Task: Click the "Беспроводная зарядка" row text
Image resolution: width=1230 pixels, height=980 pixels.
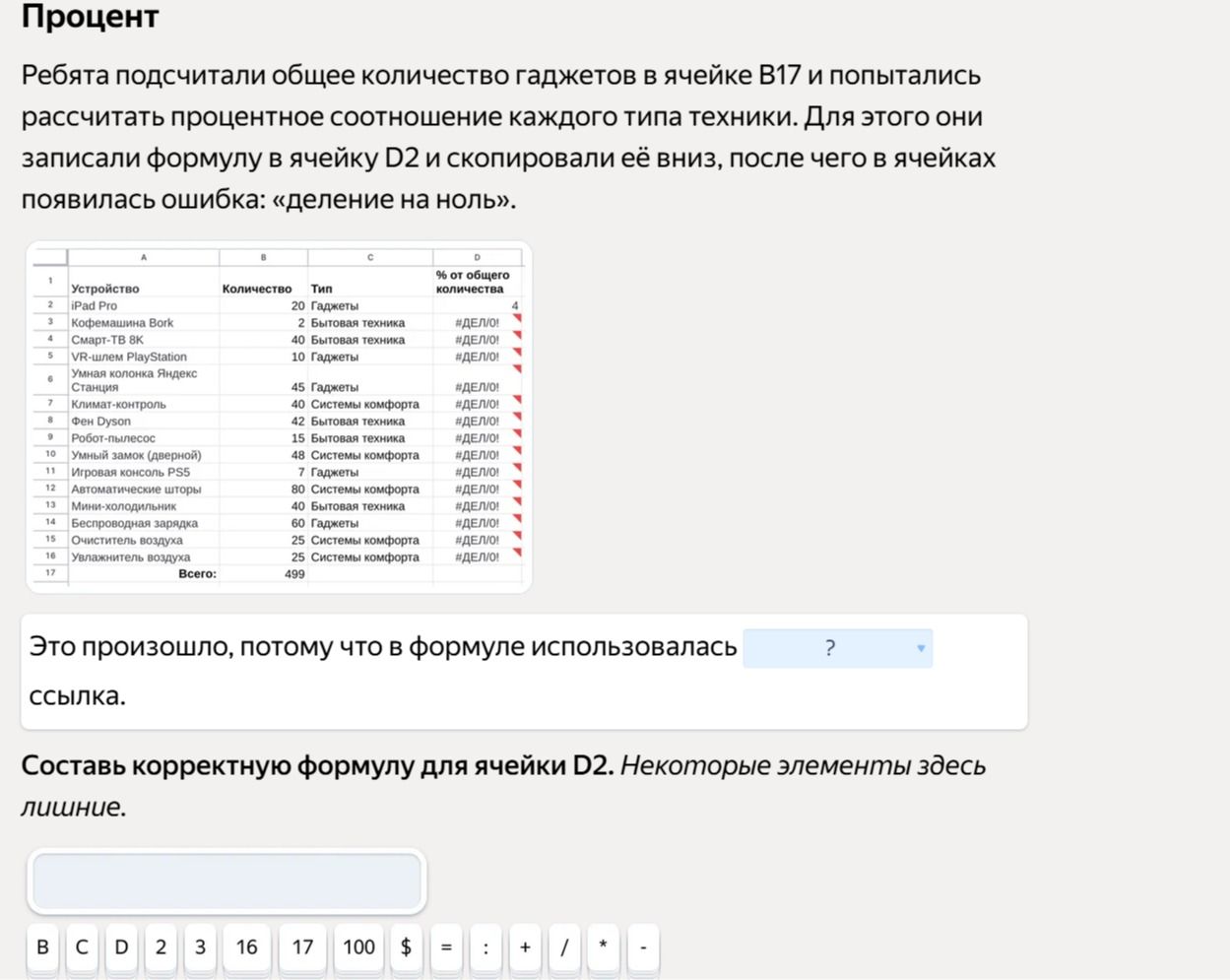Action: coord(134,523)
